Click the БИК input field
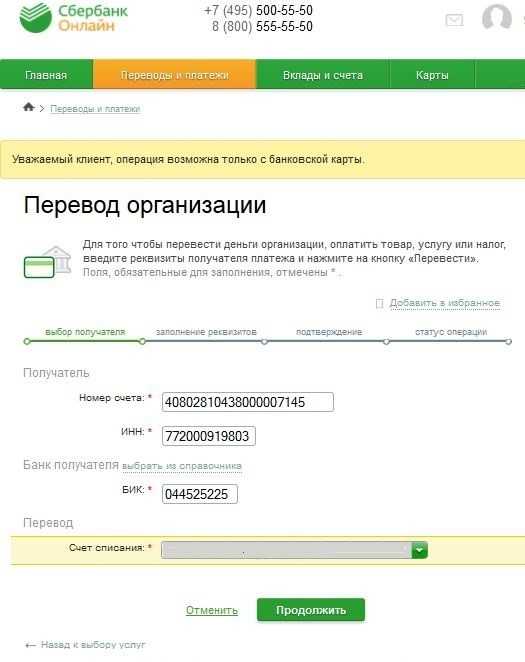This screenshot has height=662, width=525. [200, 494]
